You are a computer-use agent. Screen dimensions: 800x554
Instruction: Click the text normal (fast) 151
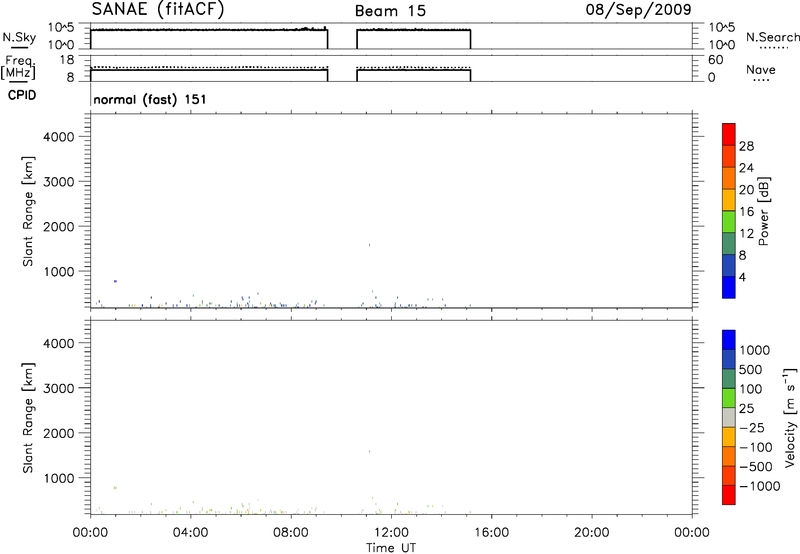[x=150, y=99]
